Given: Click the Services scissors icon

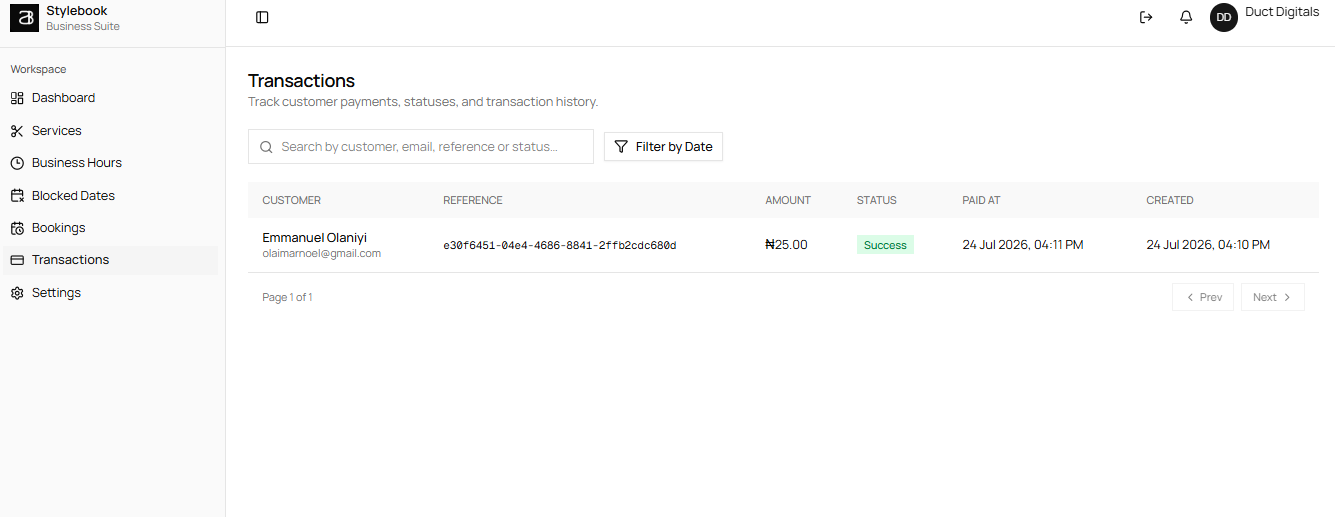Looking at the screenshot, I should click(x=17, y=131).
